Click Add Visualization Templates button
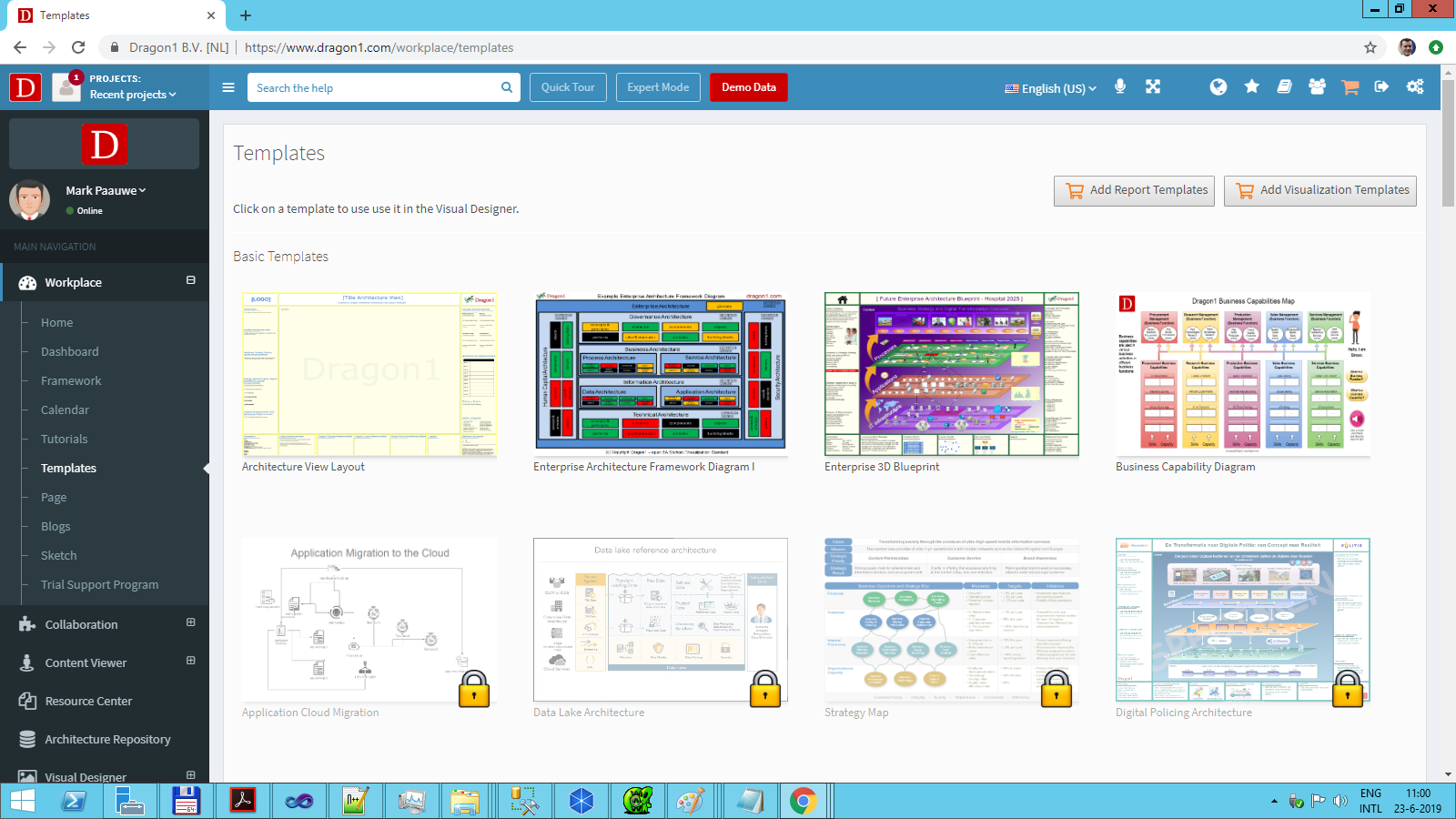 click(1320, 190)
